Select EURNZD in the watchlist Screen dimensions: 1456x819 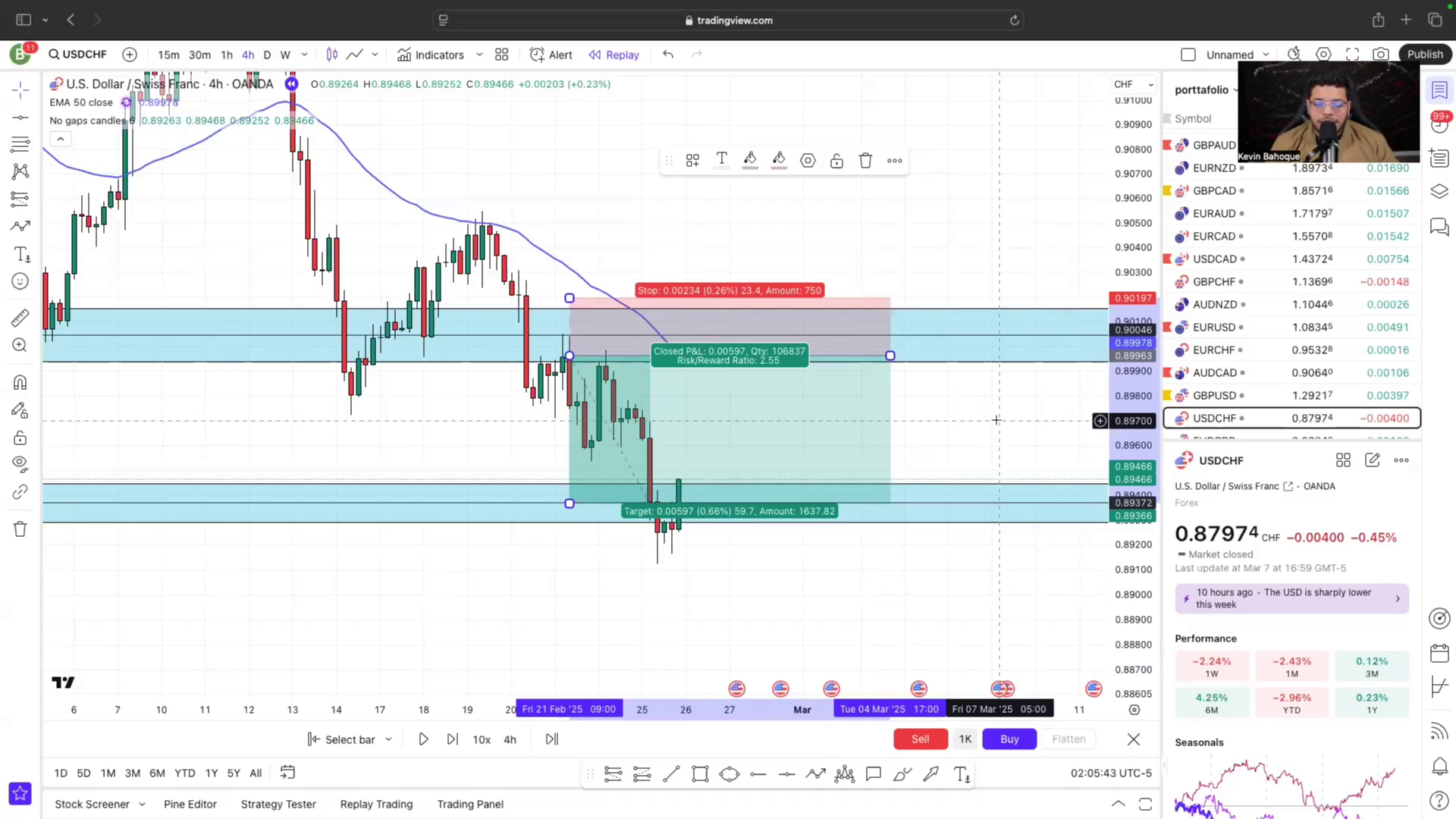pyautogui.click(x=1292, y=168)
